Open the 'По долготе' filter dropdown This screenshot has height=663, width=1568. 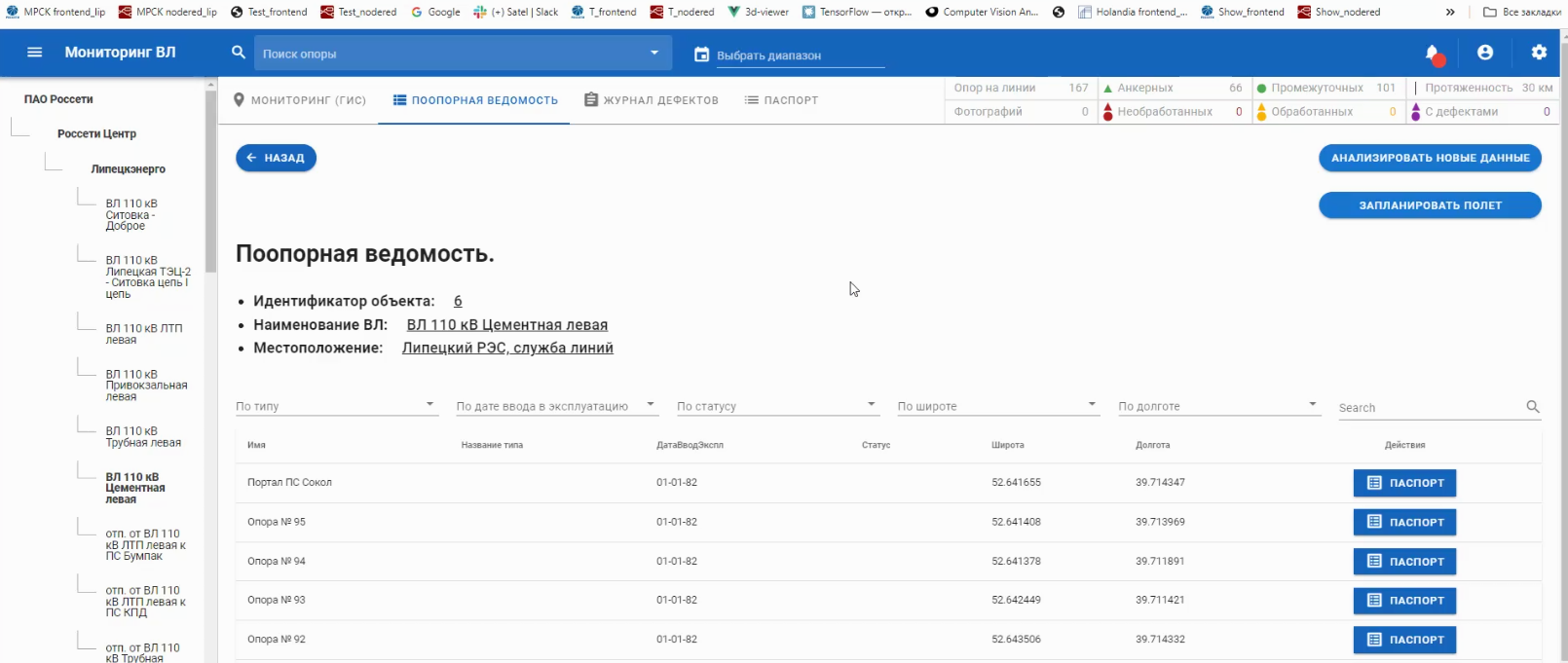tap(1219, 406)
